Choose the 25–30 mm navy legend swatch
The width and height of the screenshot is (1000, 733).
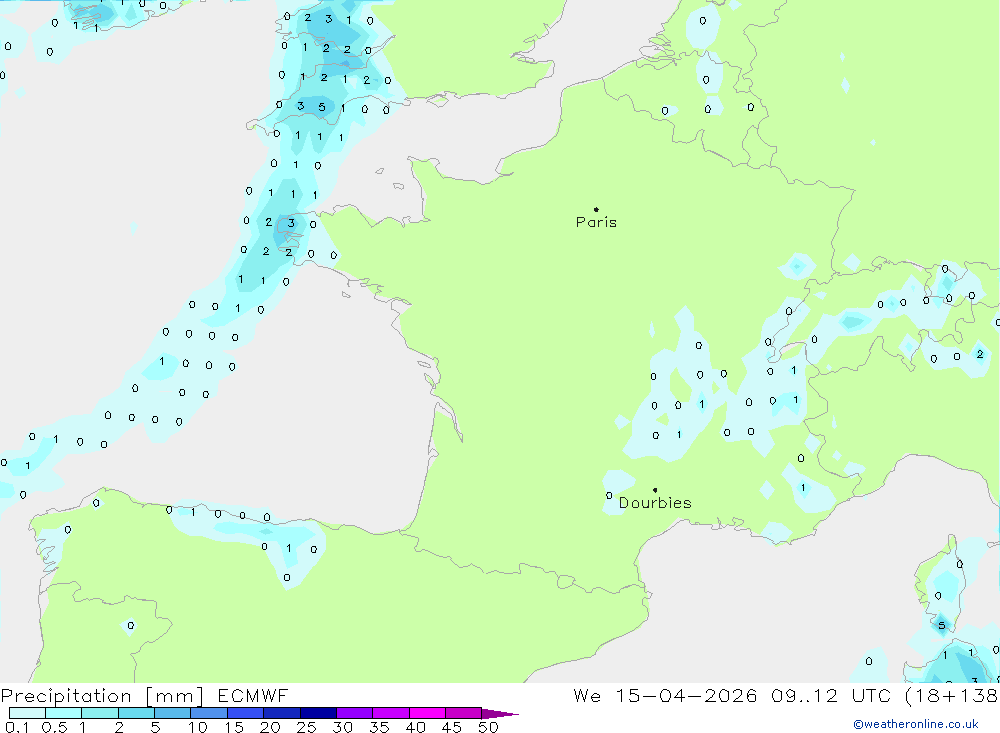click(318, 713)
